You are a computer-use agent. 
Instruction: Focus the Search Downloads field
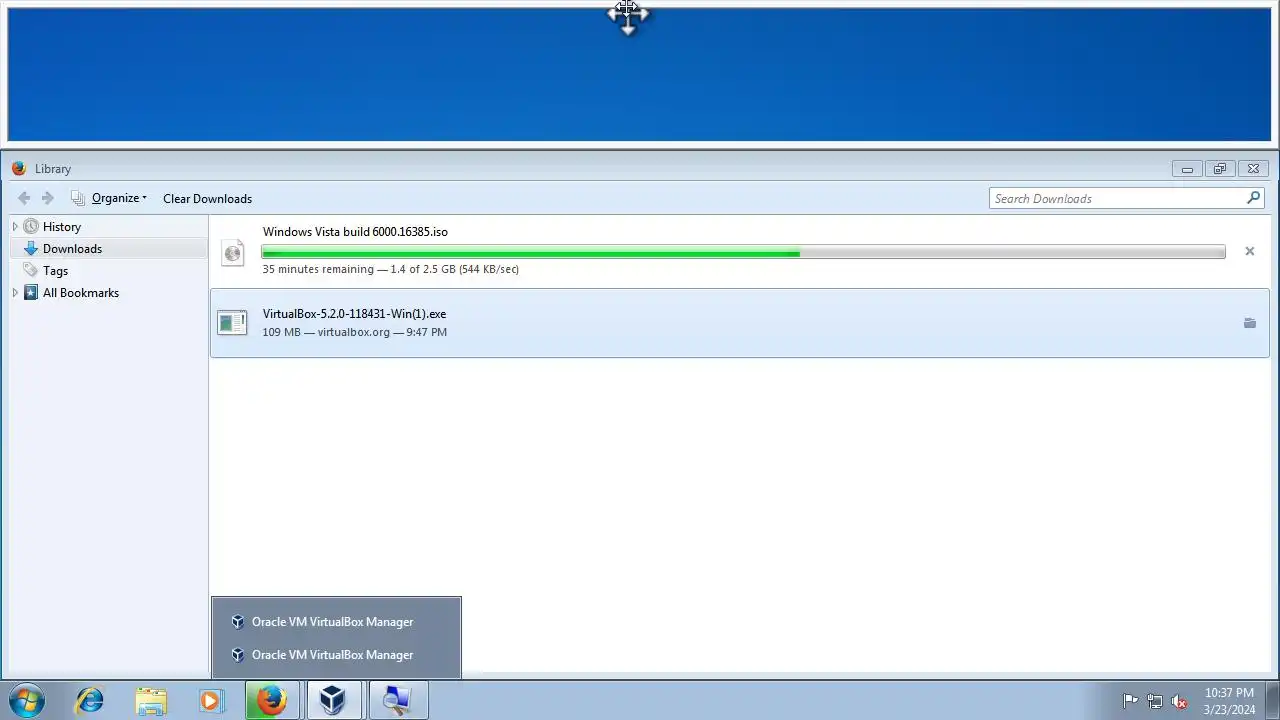(1117, 198)
